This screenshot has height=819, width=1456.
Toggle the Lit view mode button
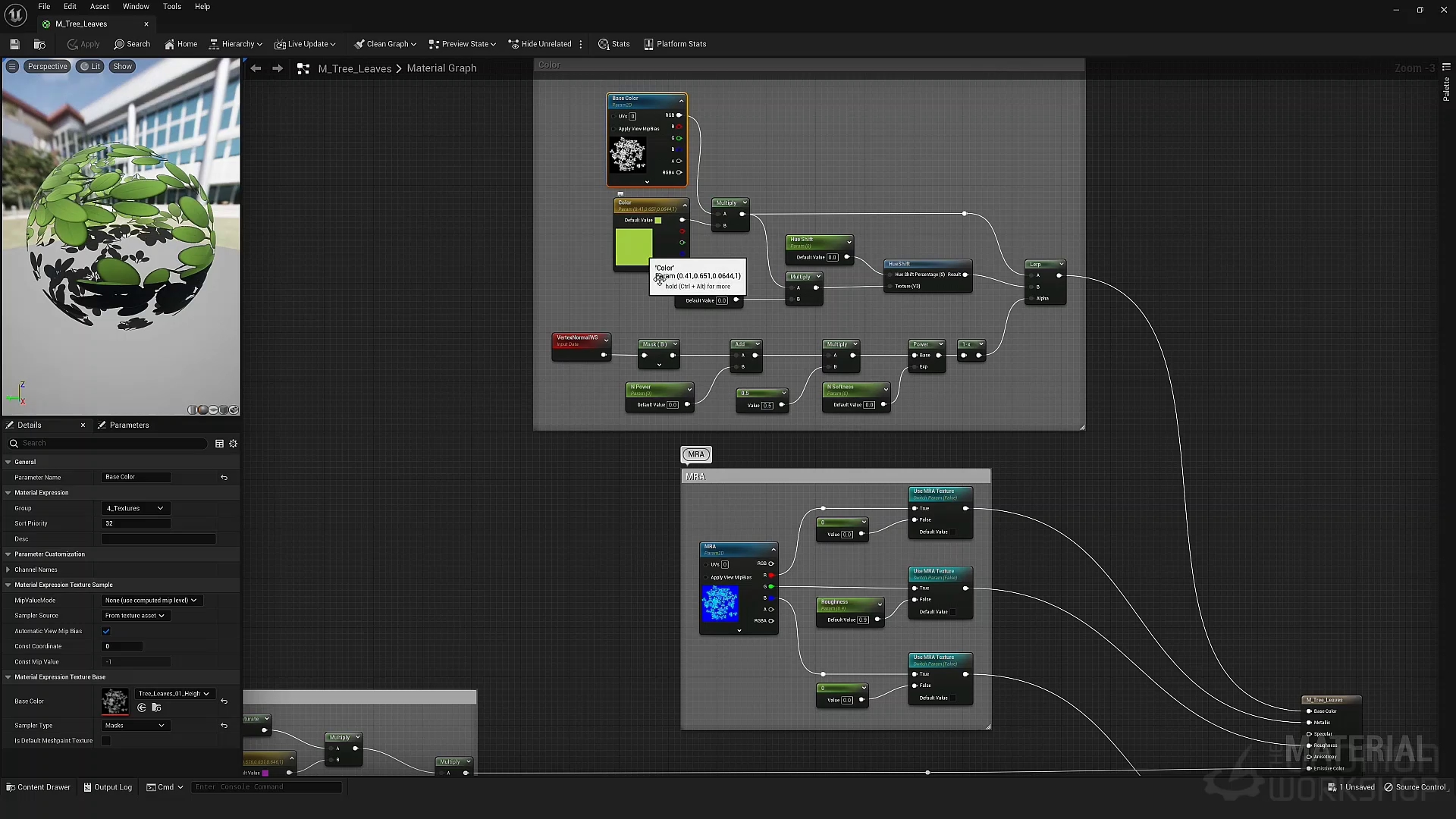(x=90, y=67)
